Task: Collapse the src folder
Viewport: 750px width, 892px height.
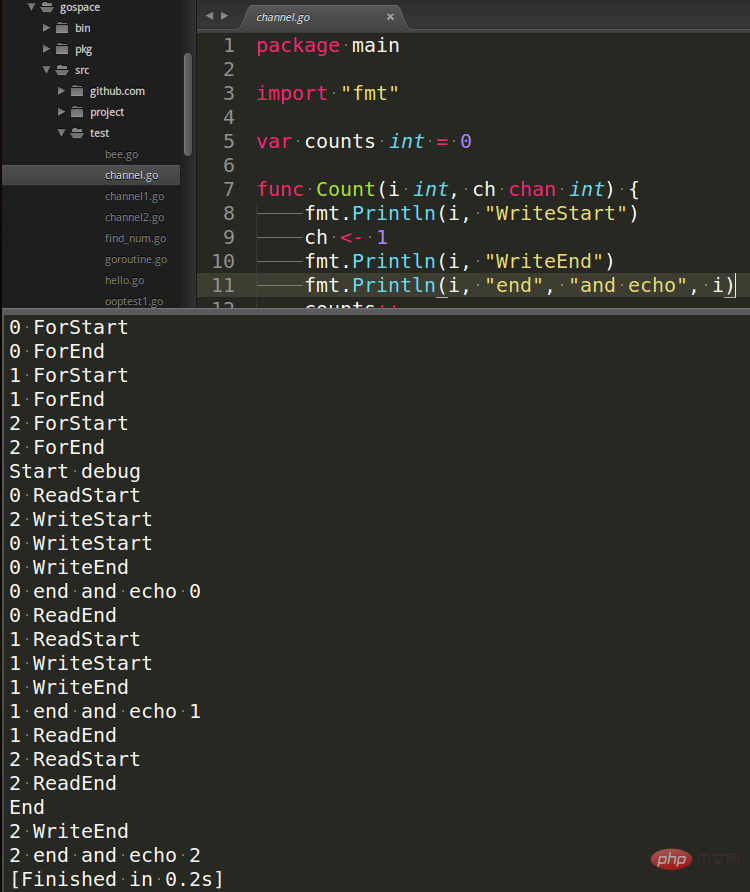Action: [x=46, y=70]
